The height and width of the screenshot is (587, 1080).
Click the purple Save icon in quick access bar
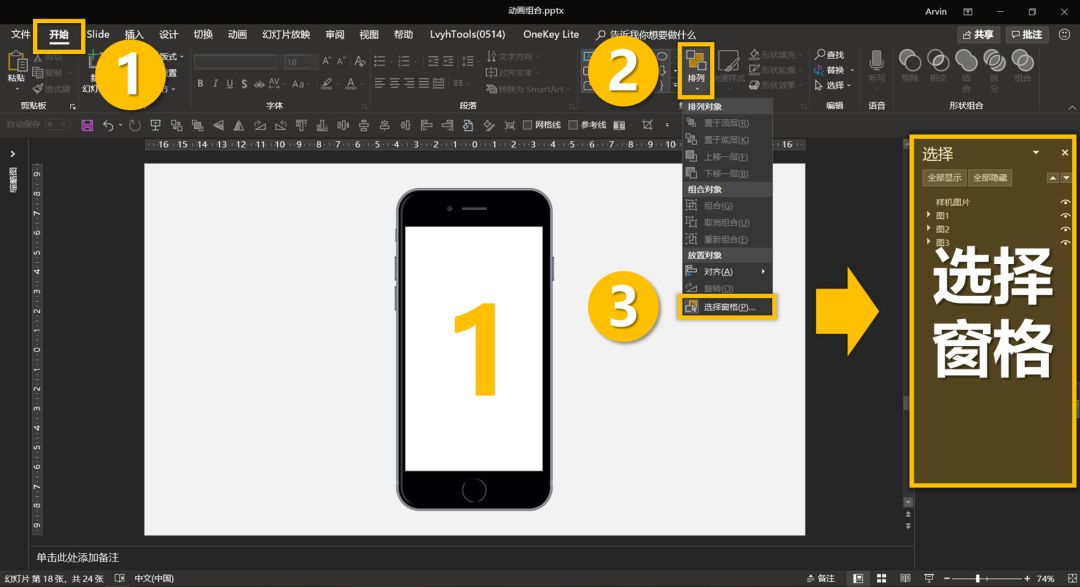pyautogui.click(x=87, y=125)
